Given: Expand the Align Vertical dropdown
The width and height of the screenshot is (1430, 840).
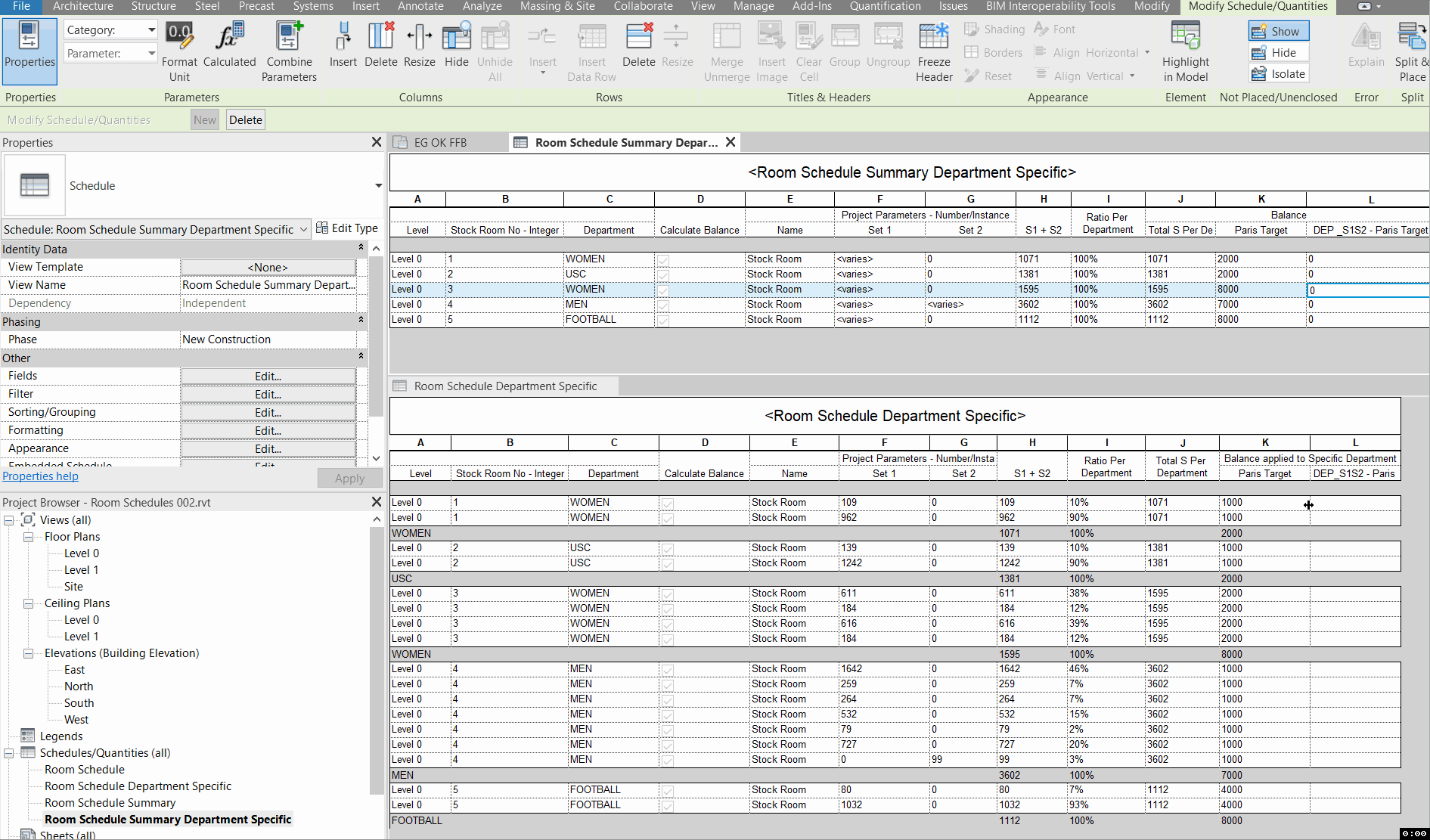Looking at the screenshot, I should coord(1132,76).
